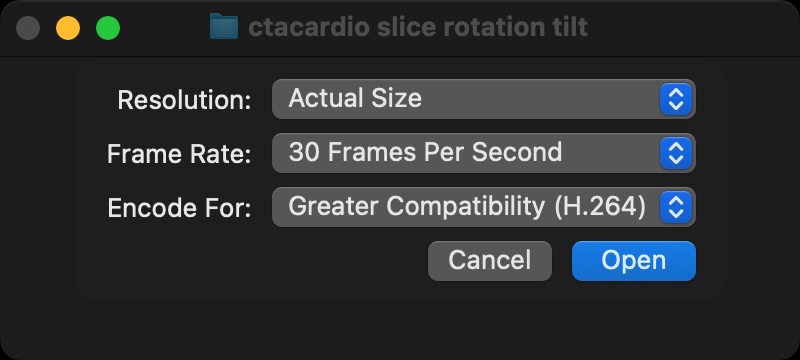Click the 'Actual Size' value text
Image resolution: width=800 pixels, height=360 pixels.
355,98
